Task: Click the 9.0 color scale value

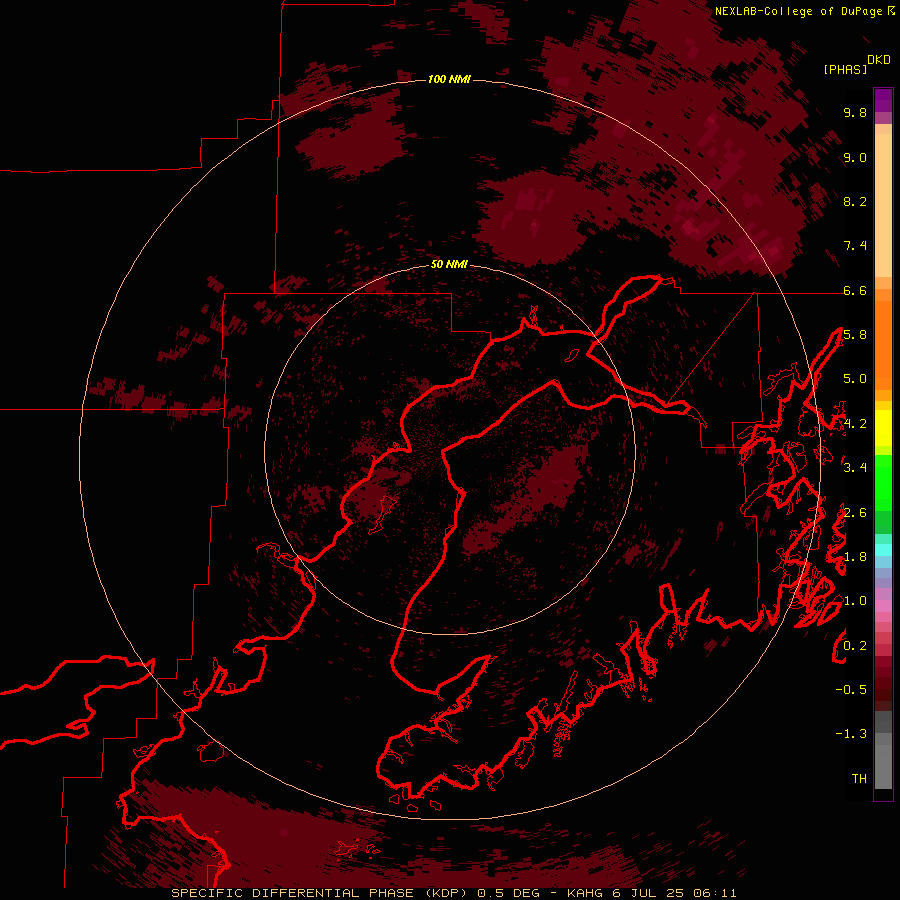Action: 855,157
